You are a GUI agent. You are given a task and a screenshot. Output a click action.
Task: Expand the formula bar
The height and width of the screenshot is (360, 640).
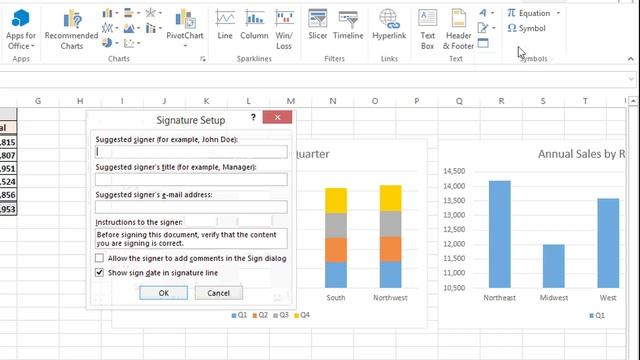coord(631,79)
